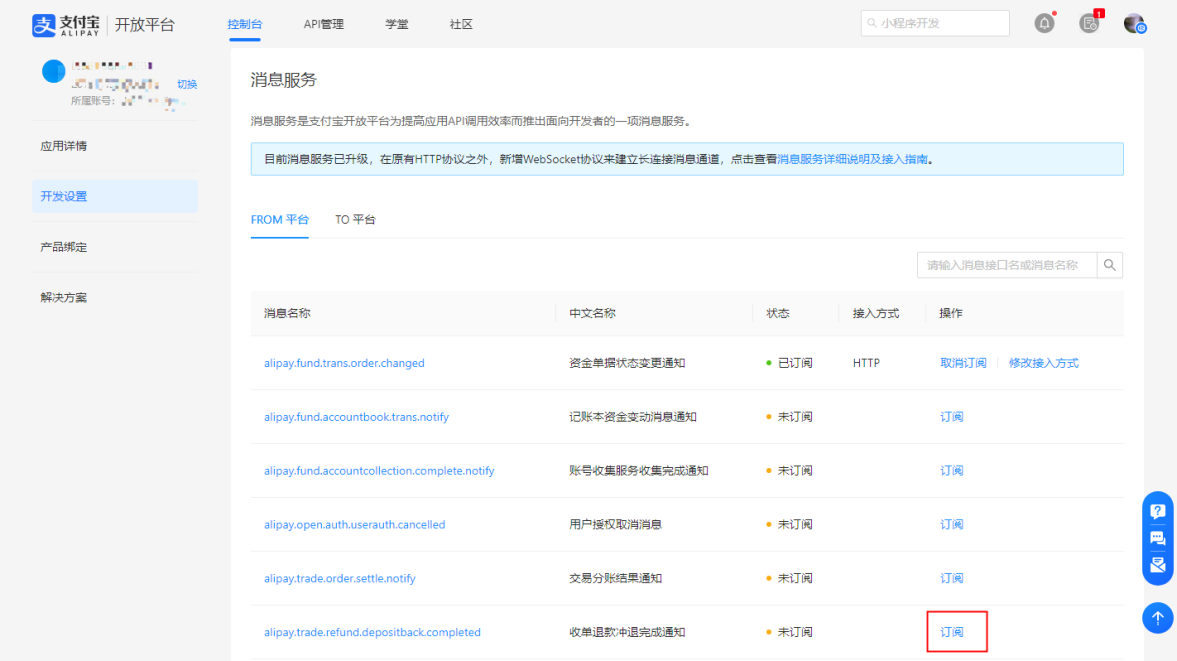
Task: Click the 接入方式 column header
Action: point(876,314)
